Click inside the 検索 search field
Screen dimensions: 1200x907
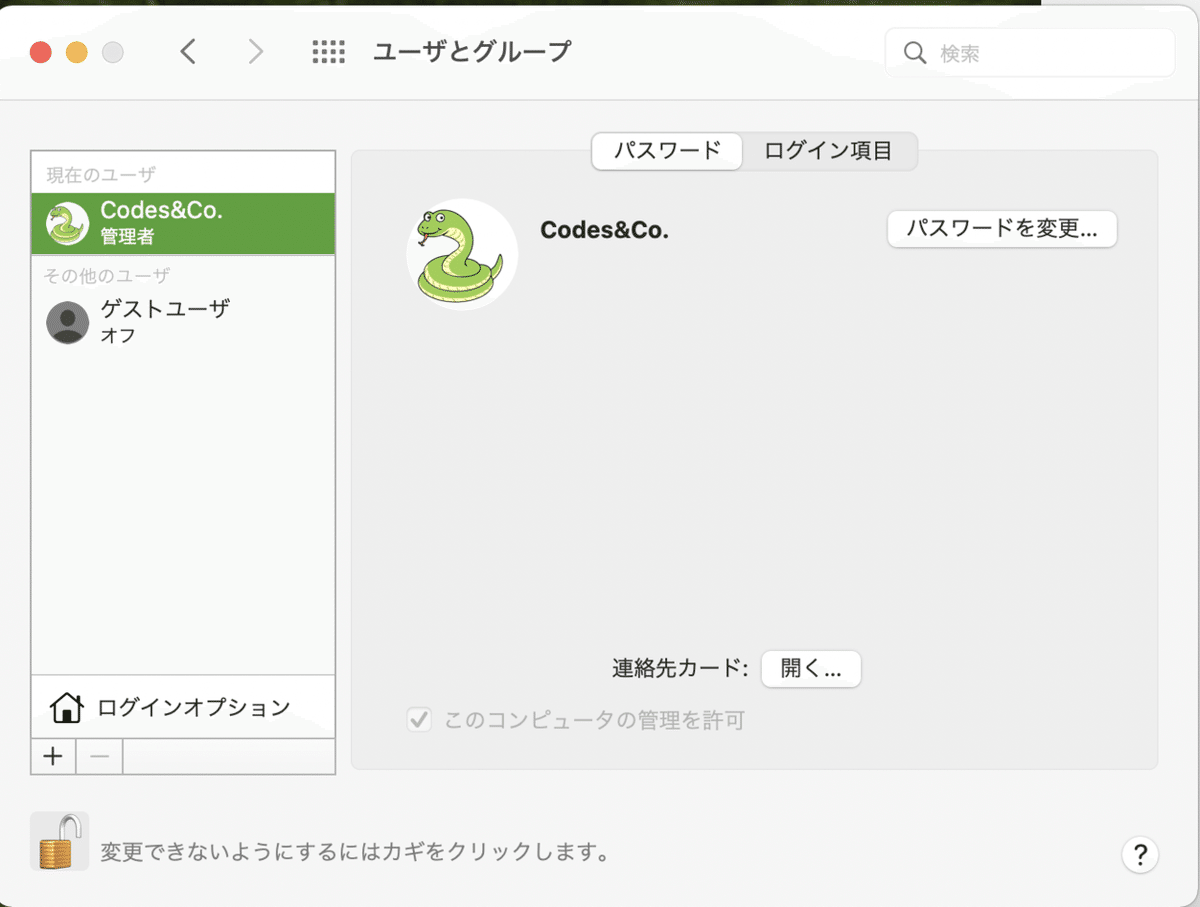[1030, 52]
